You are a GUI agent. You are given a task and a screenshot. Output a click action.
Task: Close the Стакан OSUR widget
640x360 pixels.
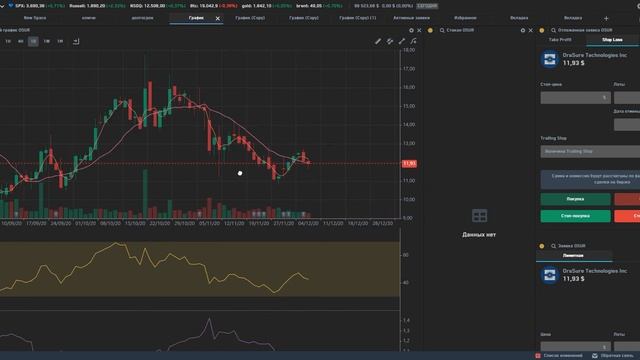pos(531,30)
